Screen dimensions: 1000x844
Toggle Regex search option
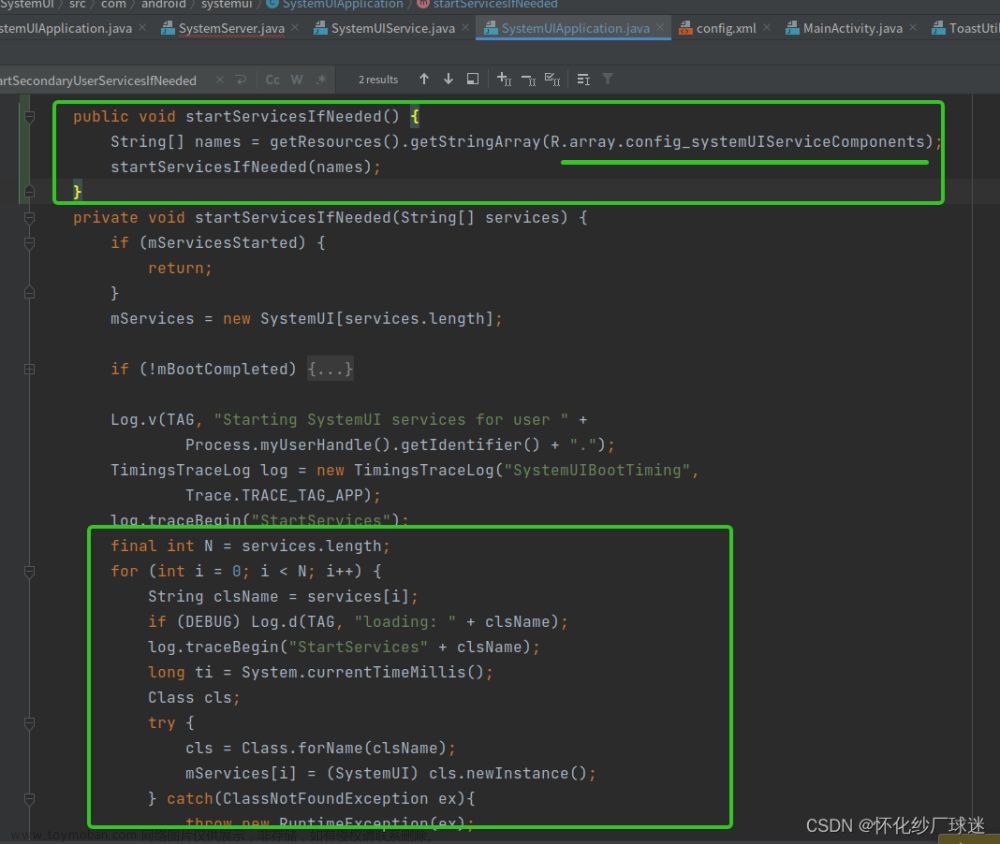321,80
